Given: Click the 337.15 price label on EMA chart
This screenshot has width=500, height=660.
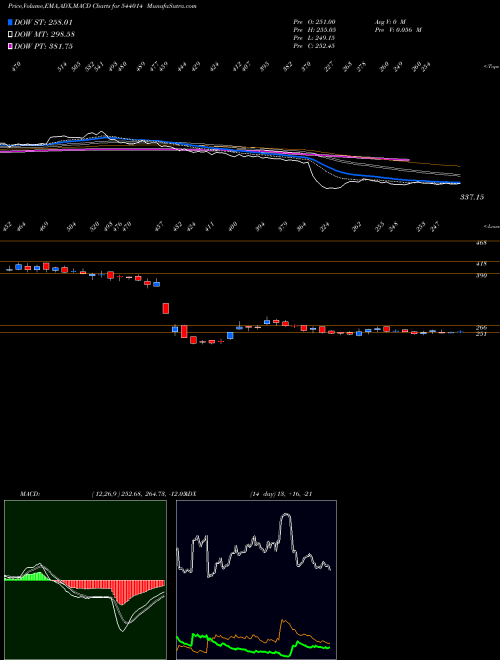Looking at the screenshot, I should pos(471,197).
